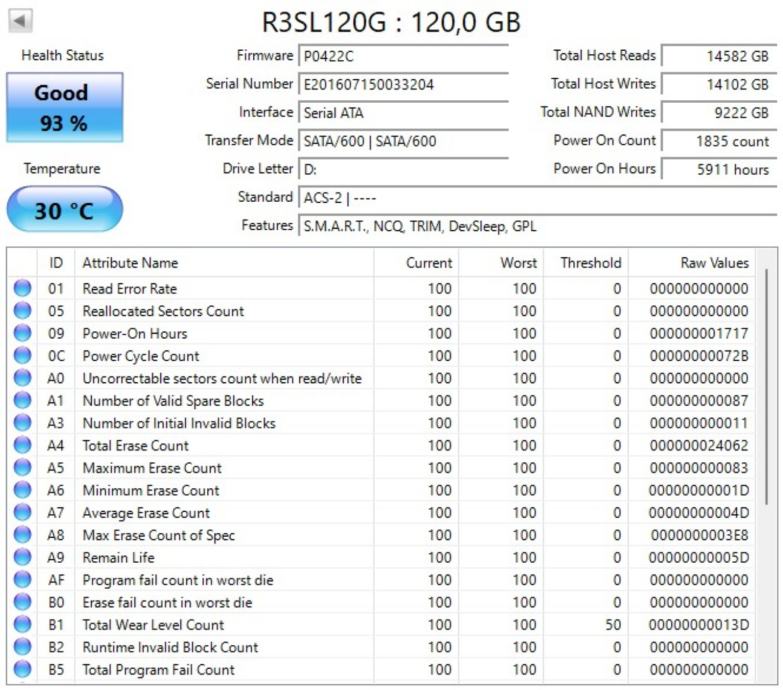The width and height of the screenshot is (783, 690).
Task: Click the status orb for Read Error Rate
Action: [22, 288]
